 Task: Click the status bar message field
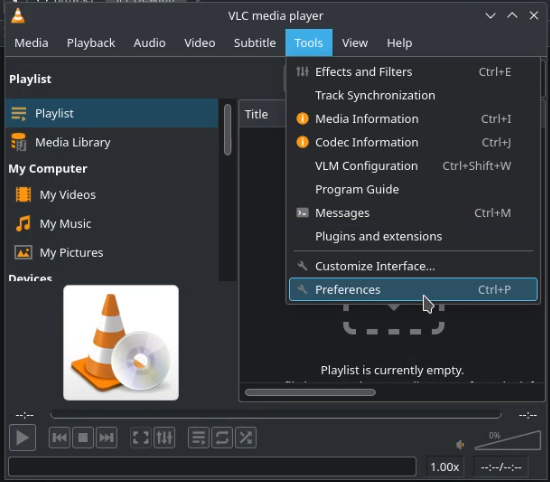(212, 467)
